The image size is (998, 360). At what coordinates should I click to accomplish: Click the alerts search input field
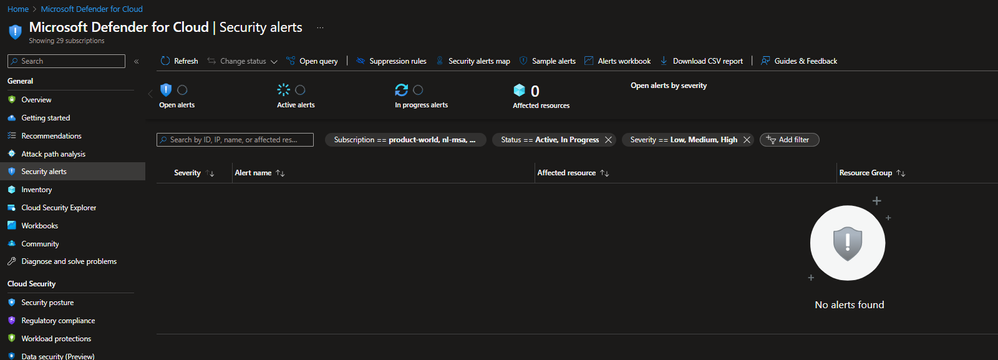point(235,140)
